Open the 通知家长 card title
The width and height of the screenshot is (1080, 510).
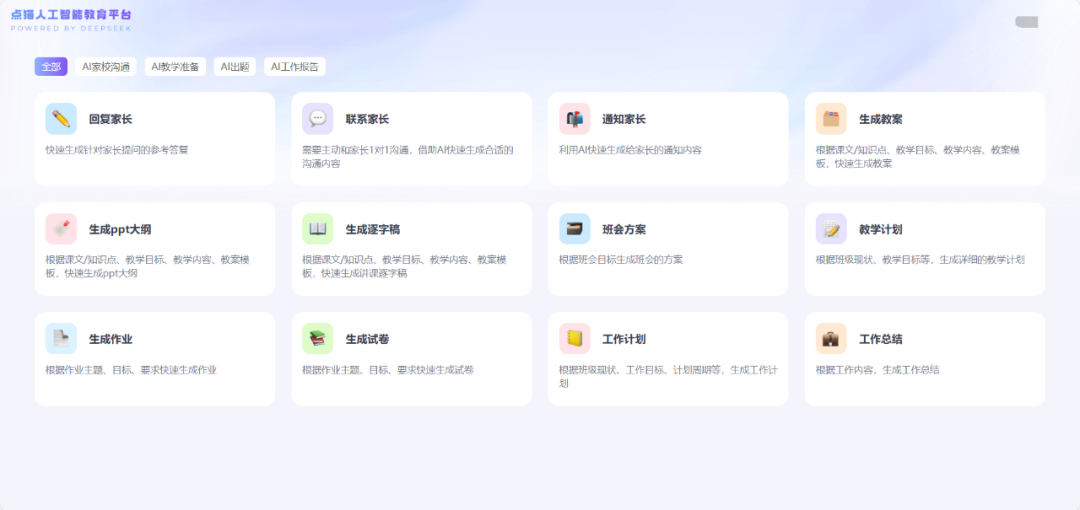tap(624, 119)
